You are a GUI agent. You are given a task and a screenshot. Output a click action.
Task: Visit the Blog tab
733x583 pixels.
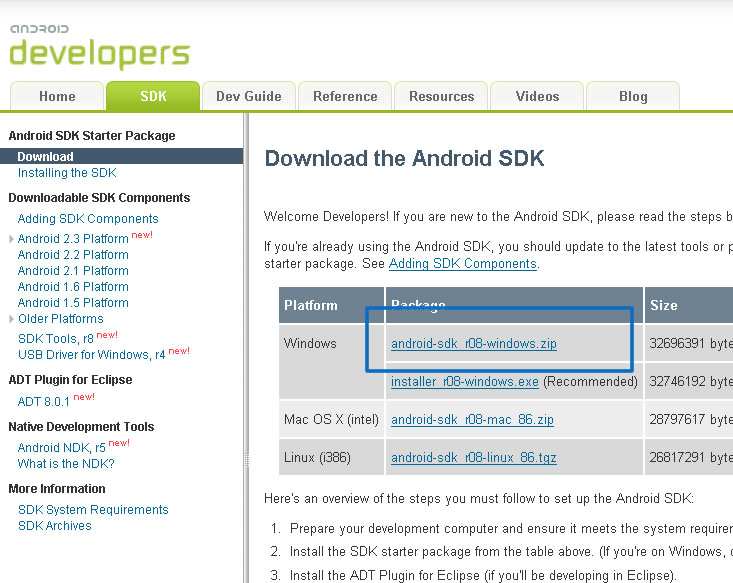633,96
